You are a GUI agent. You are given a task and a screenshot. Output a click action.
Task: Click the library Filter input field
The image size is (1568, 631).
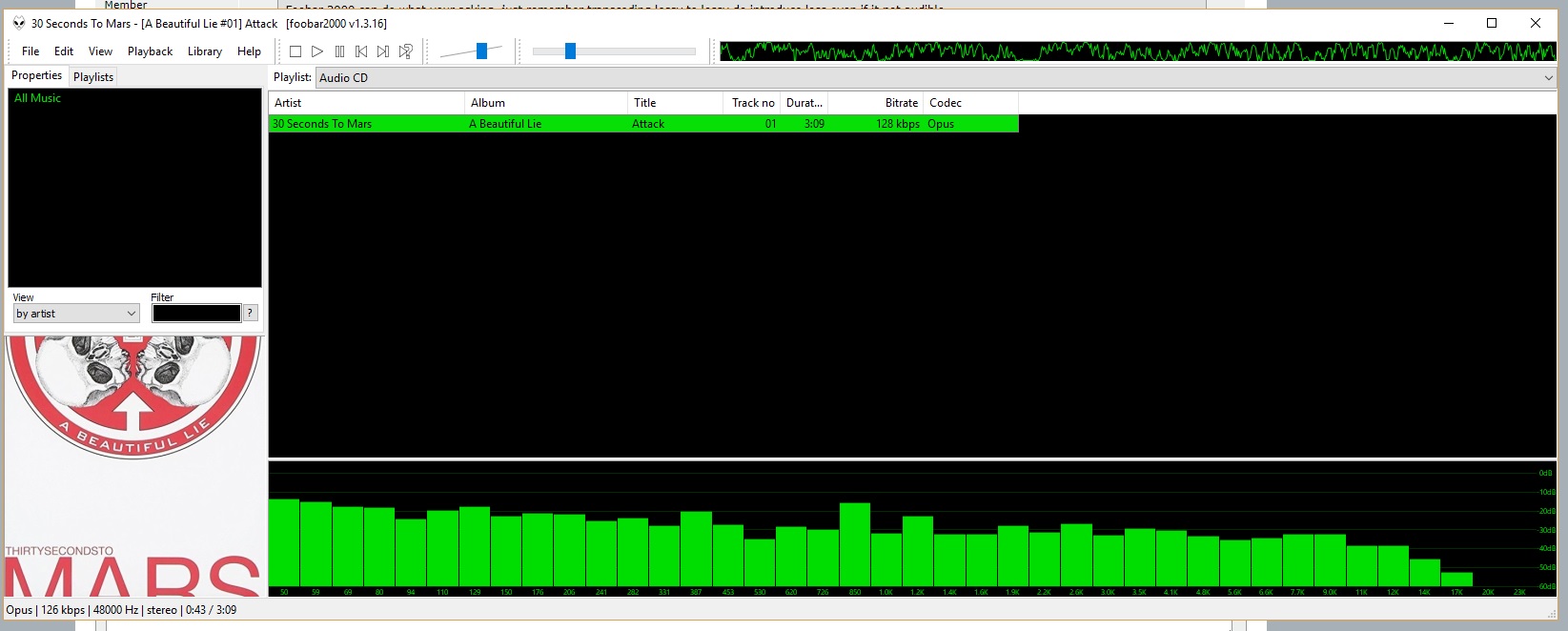pyautogui.click(x=196, y=313)
